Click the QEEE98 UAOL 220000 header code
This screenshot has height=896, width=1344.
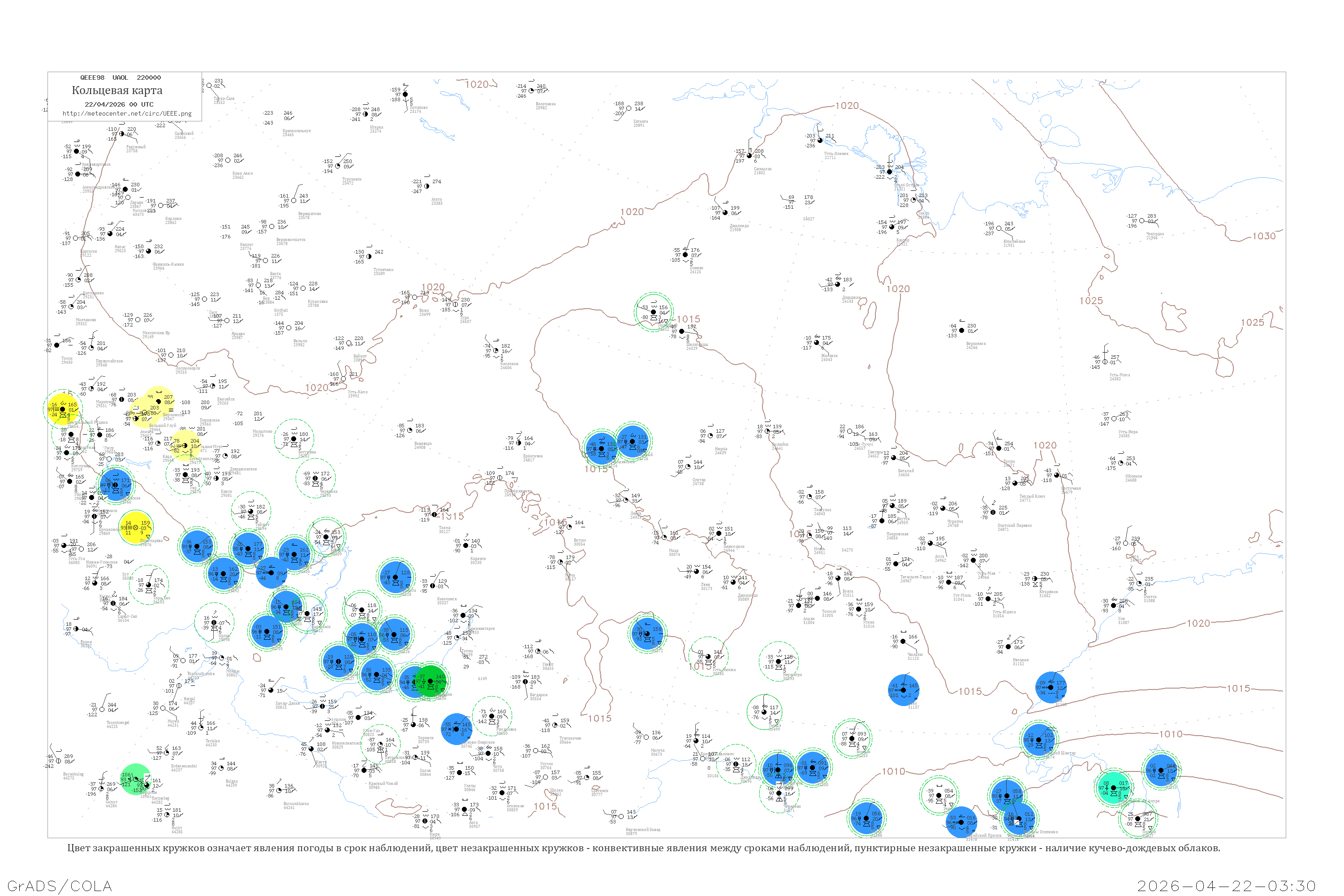tap(121, 78)
